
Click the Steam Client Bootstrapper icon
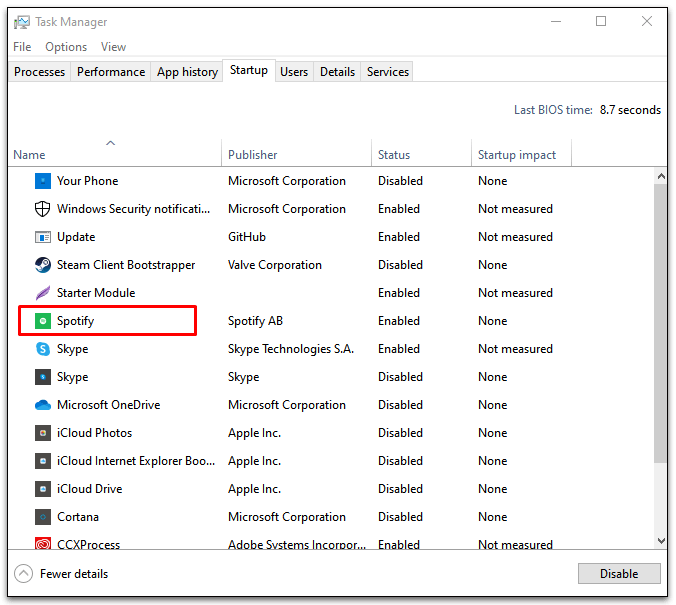[43, 265]
